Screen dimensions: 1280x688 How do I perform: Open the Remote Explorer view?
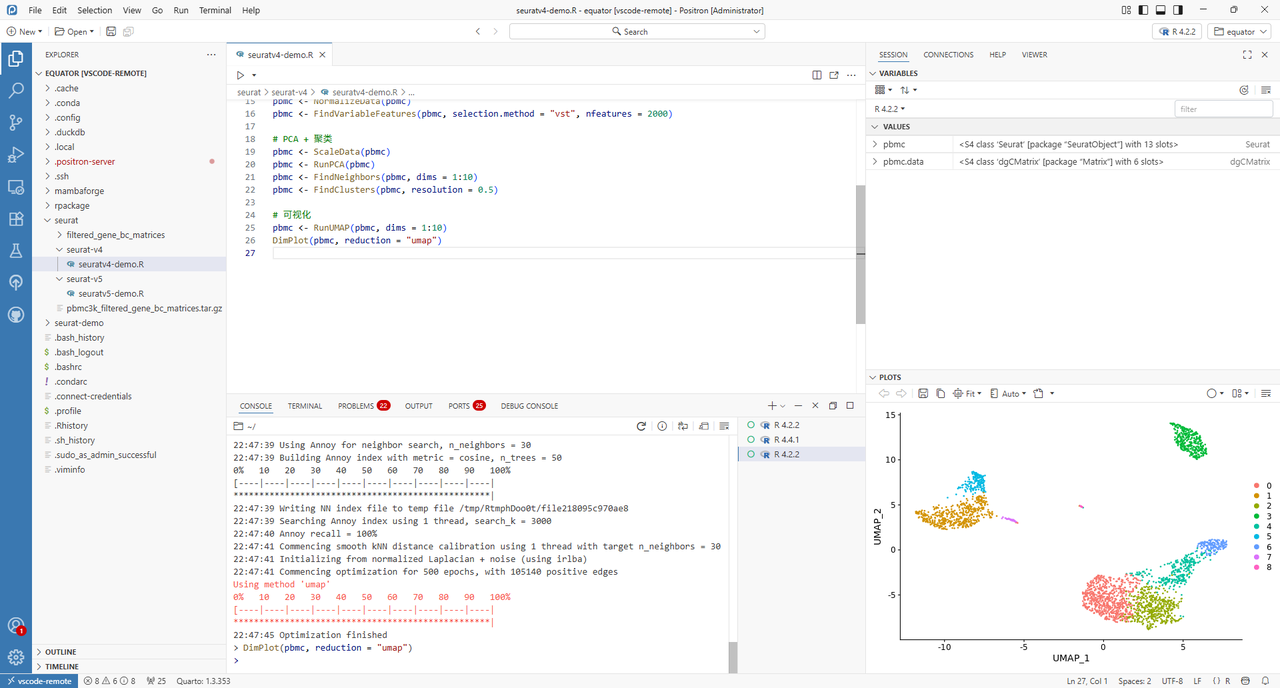[x=16, y=187]
